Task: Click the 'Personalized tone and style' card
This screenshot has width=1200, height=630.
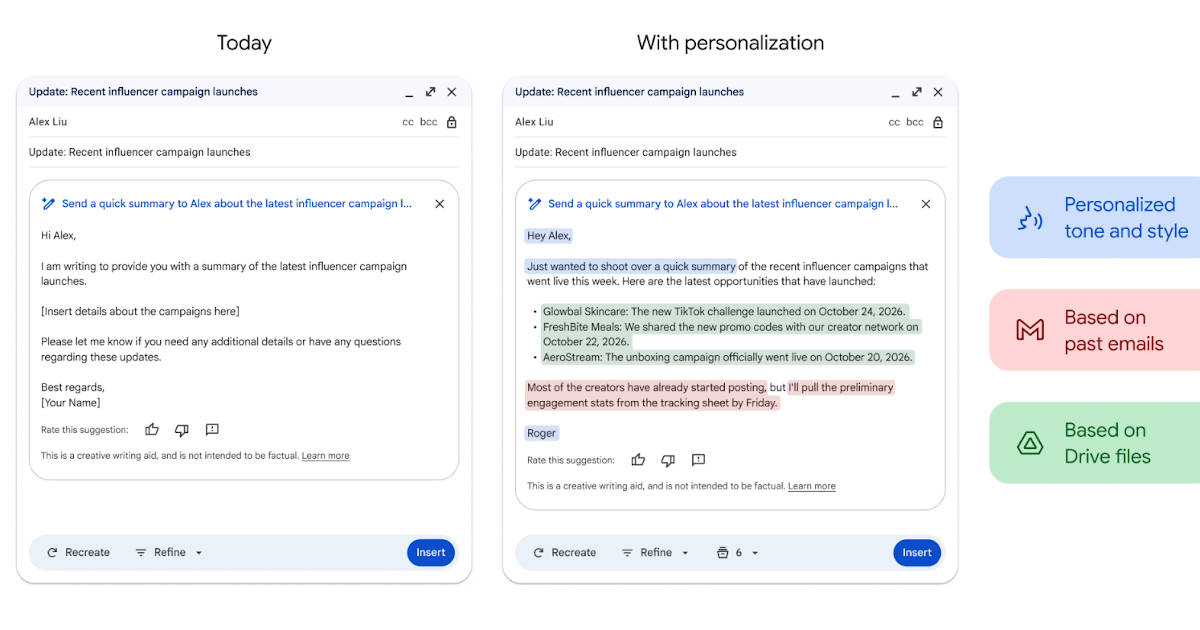Action: 1095,218
